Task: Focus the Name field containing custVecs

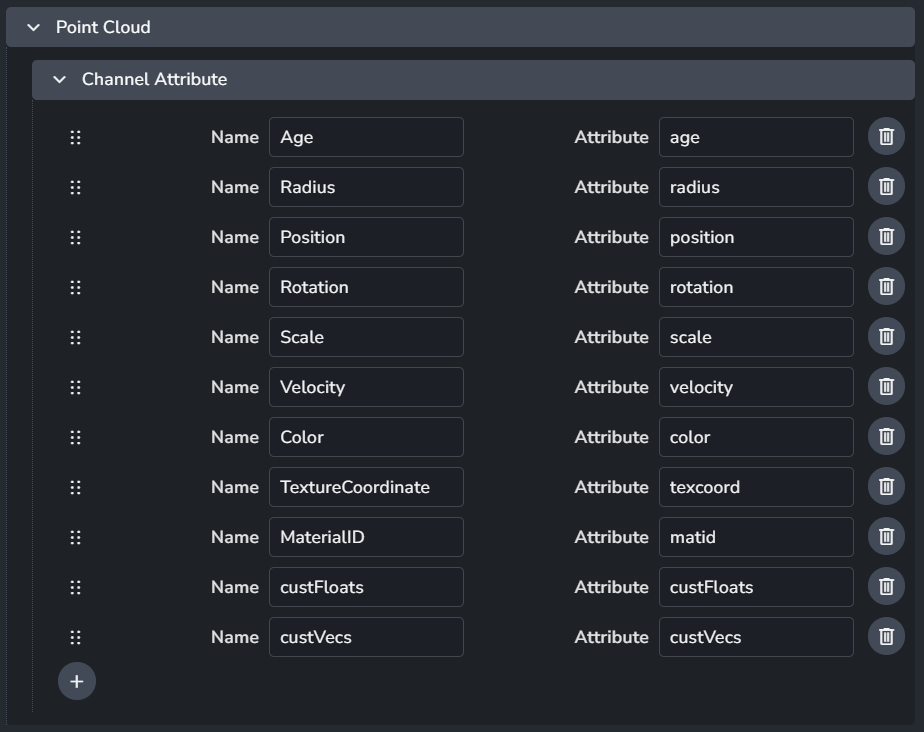Action: tap(366, 637)
